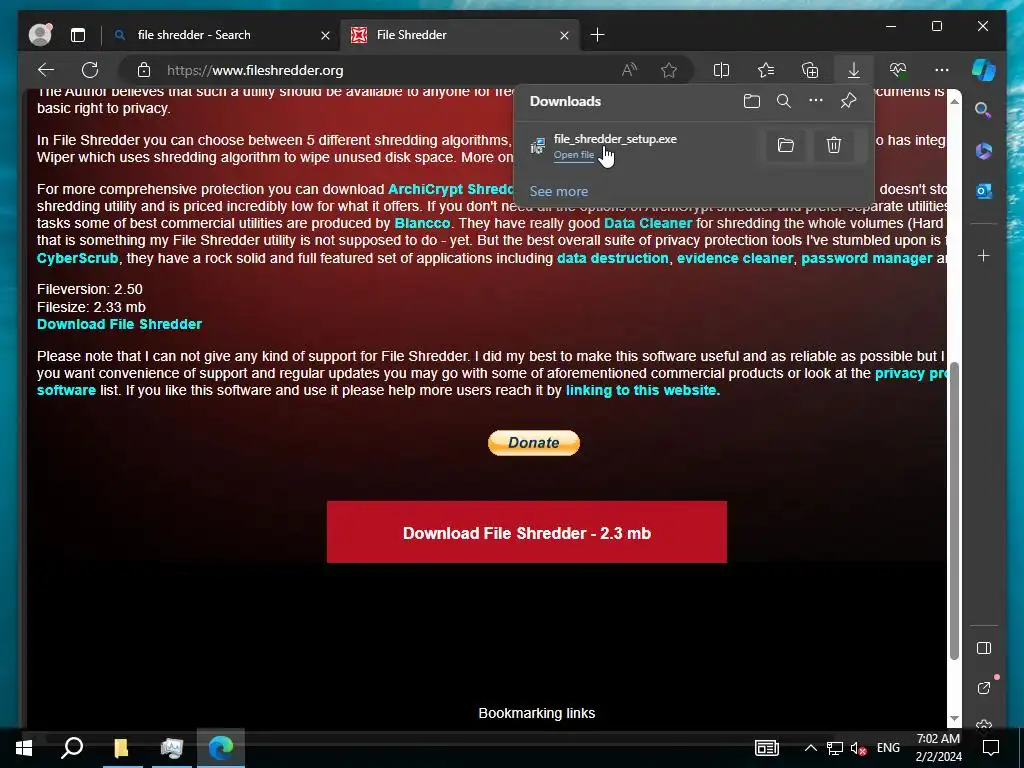Viewport: 1024px width, 768px height.
Task: Click the address bar URL
Action: click(x=255, y=70)
